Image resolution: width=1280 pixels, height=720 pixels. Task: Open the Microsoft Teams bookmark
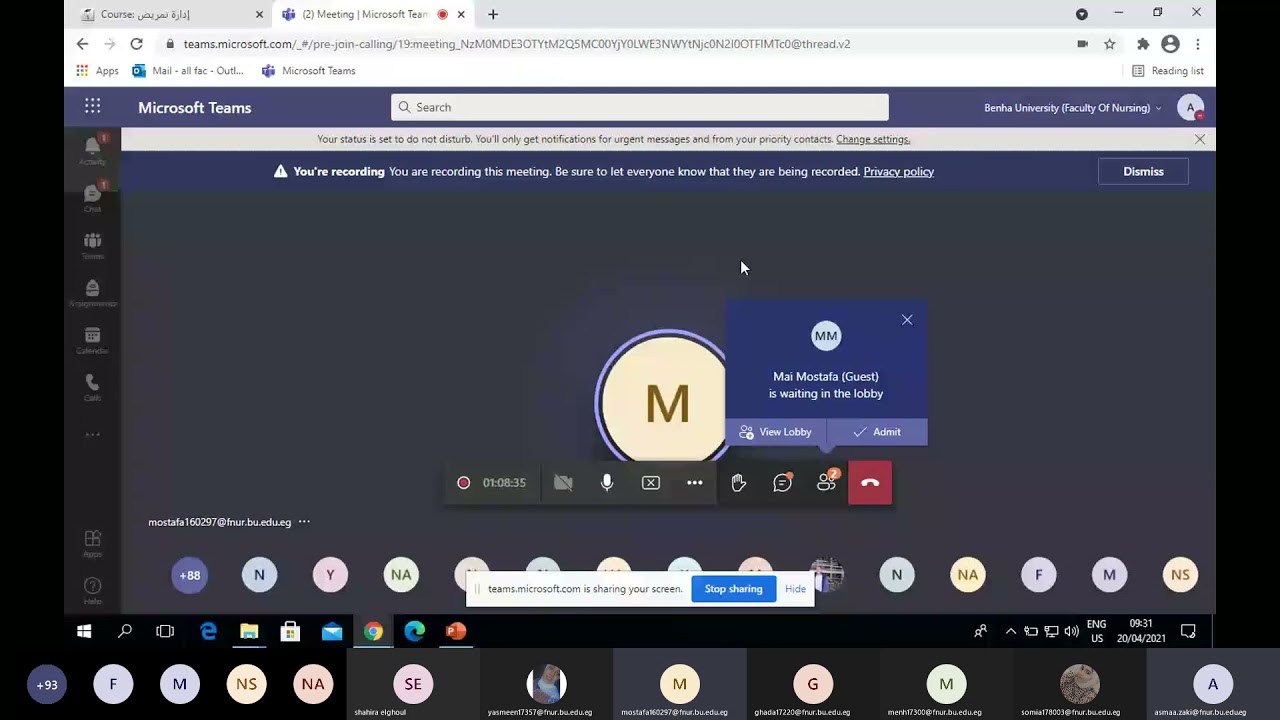point(308,71)
